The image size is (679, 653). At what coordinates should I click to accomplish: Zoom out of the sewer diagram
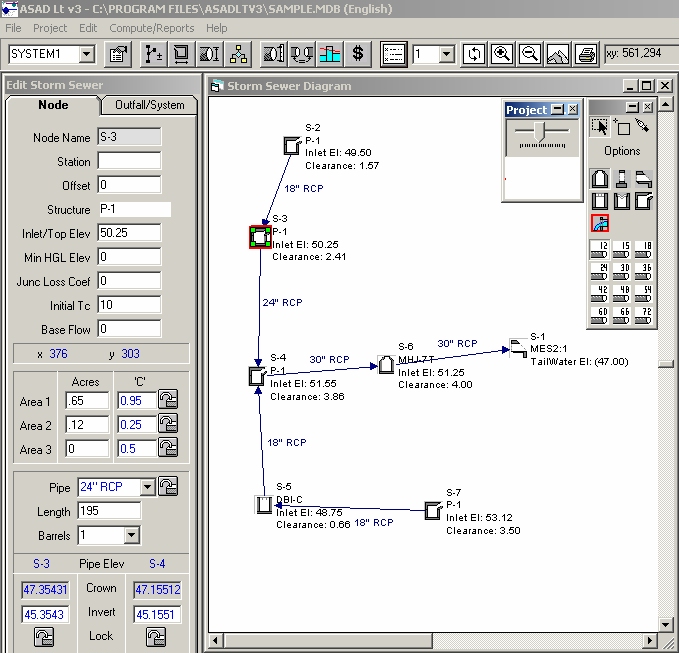click(x=530, y=54)
